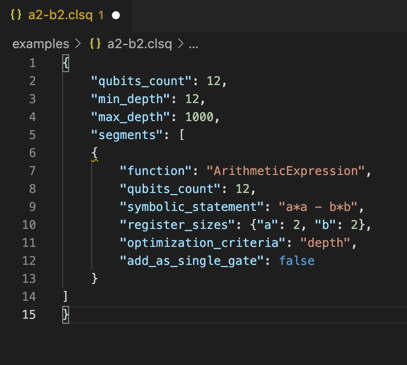Click the unsaved changes dot on the tab
The height and width of the screenshot is (365, 407).
(x=116, y=15)
